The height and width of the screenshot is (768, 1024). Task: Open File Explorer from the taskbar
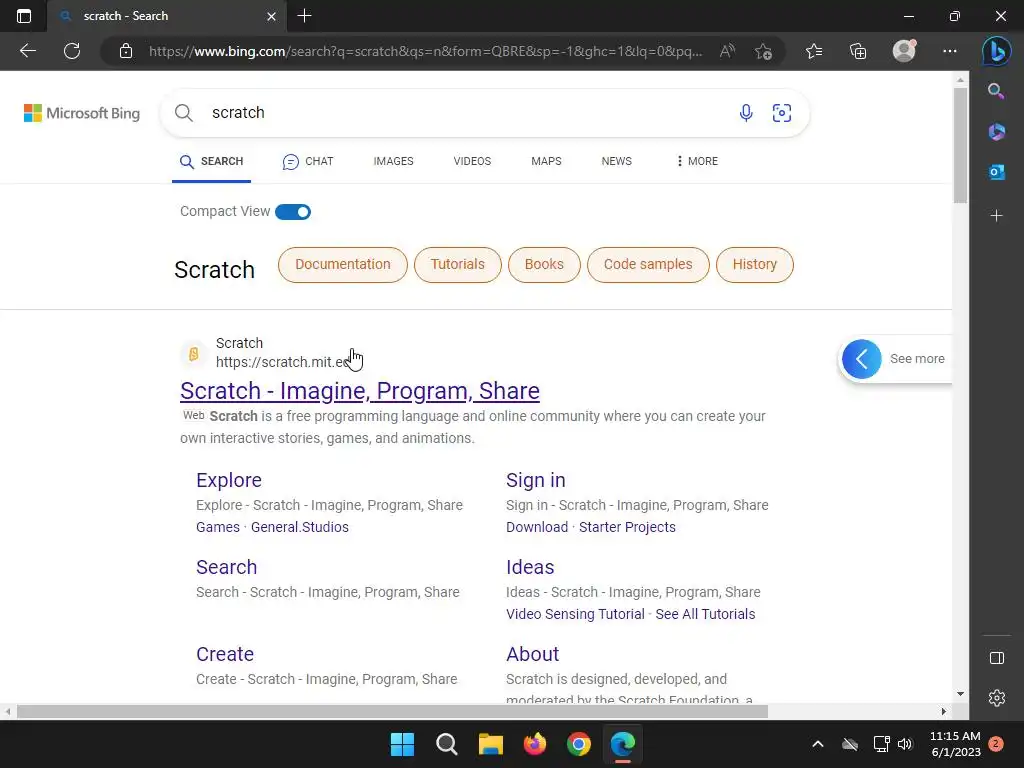click(490, 744)
